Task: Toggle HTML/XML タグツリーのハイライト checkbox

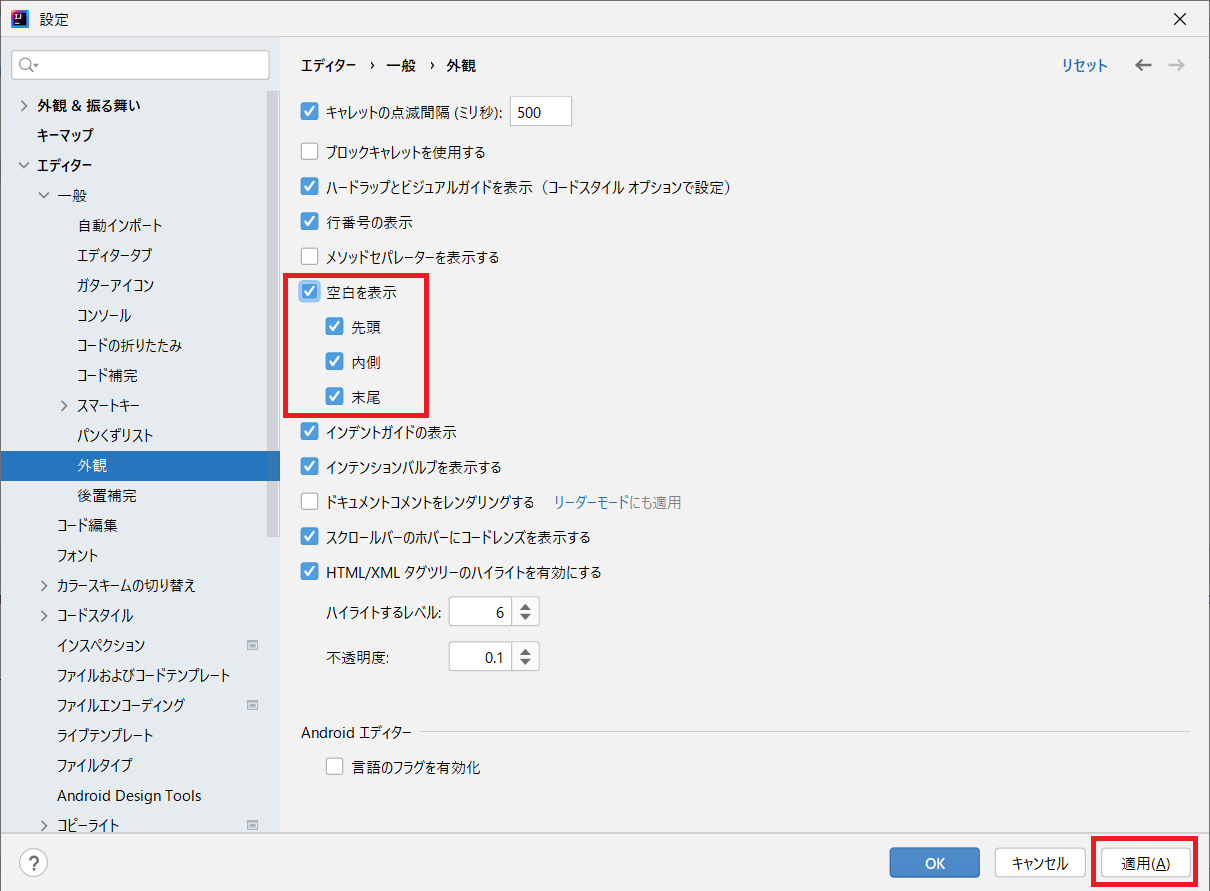Action: (310, 572)
